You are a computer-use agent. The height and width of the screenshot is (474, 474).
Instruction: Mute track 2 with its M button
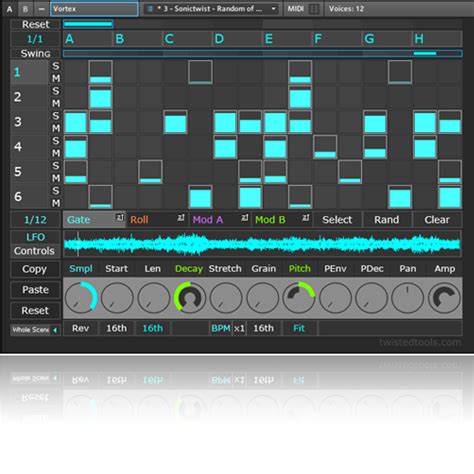[x=56, y=103]
